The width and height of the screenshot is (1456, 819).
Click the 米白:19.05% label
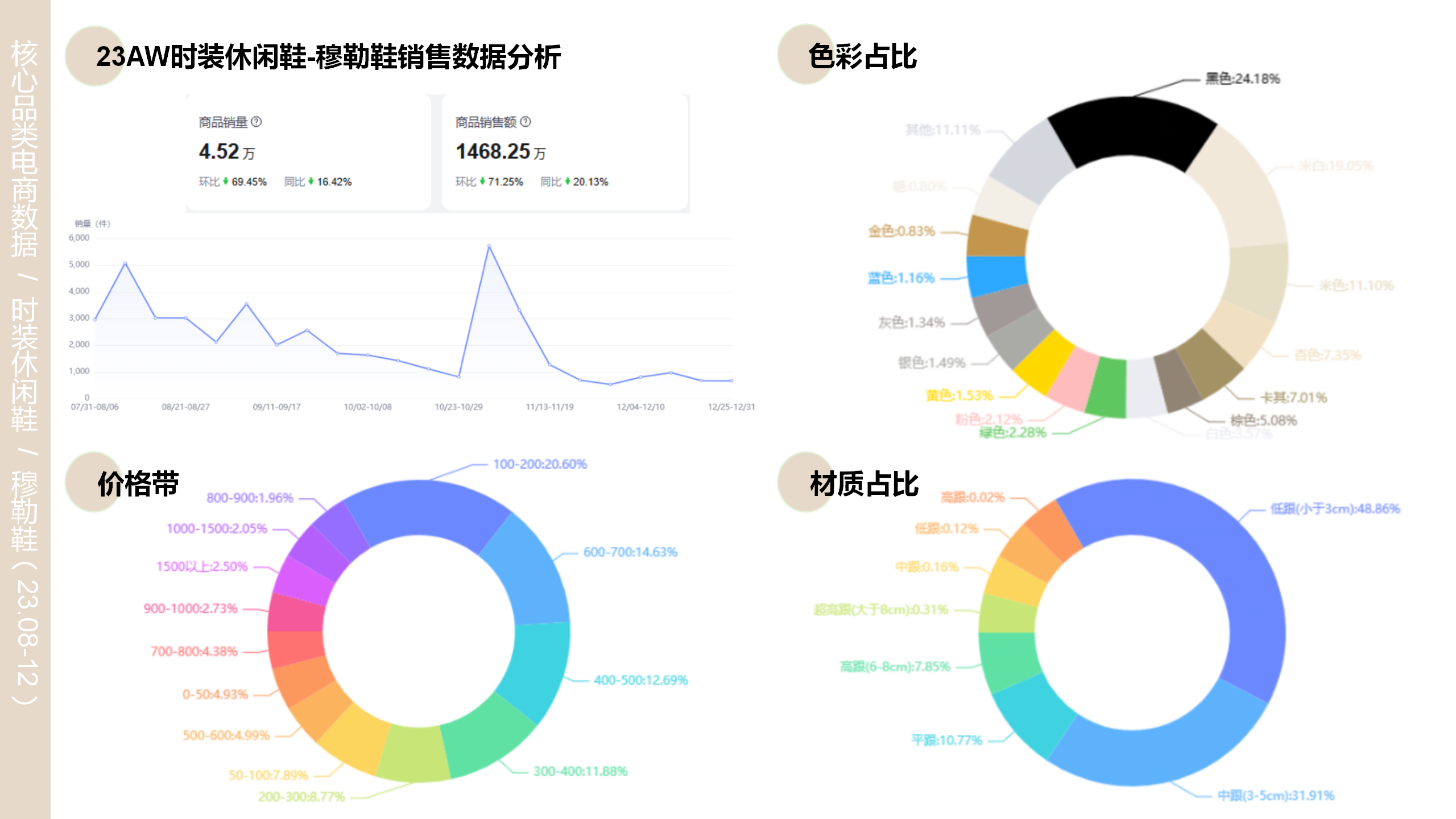pyautogui.click(x=1335, y=166)
